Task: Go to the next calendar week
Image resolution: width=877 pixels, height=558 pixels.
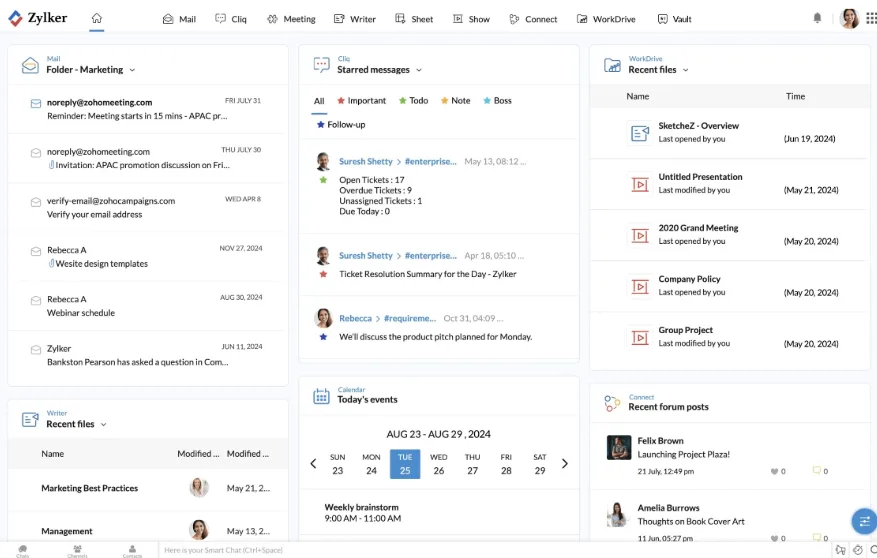Action: (x=565, y=464)
